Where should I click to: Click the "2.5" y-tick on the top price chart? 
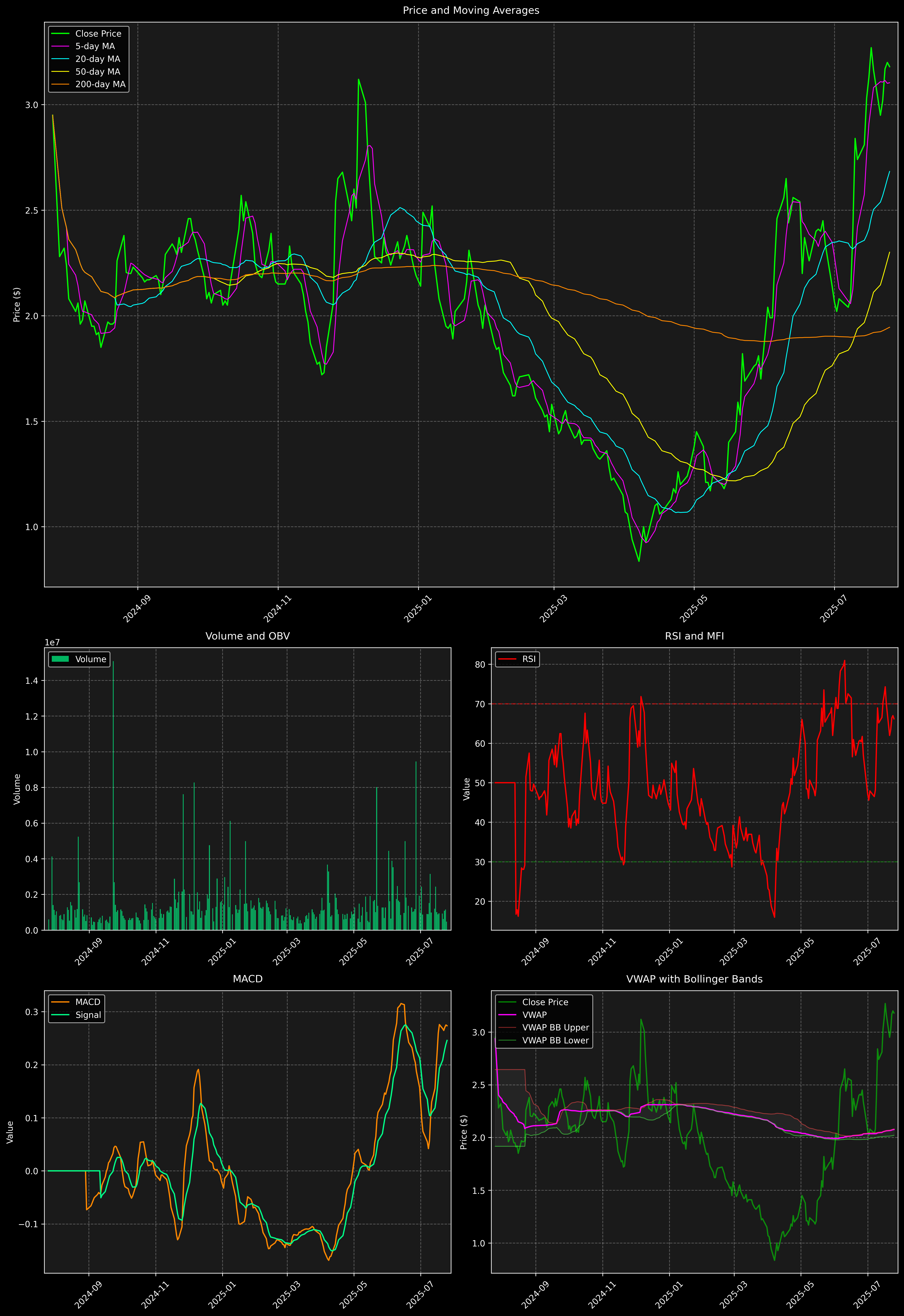[32, 211]
